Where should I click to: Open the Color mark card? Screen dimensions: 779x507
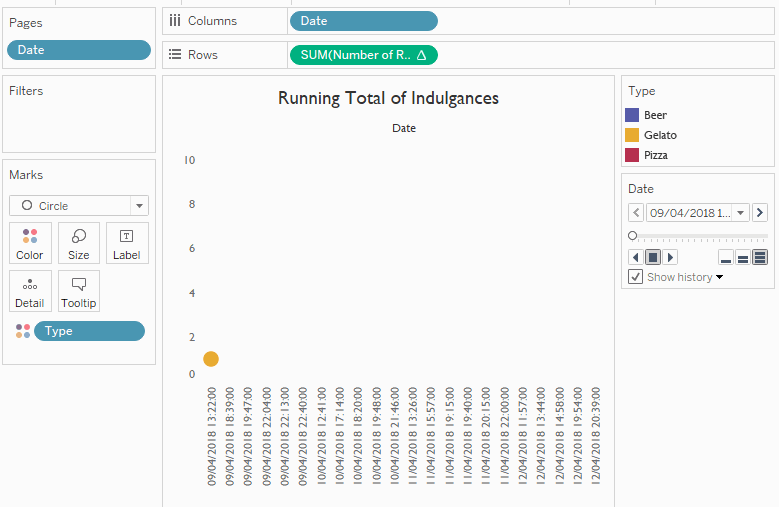[x=30, y=243]
